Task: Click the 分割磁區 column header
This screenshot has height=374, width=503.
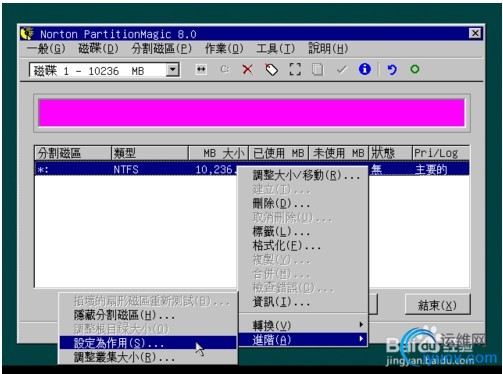Action: [73, 153]
